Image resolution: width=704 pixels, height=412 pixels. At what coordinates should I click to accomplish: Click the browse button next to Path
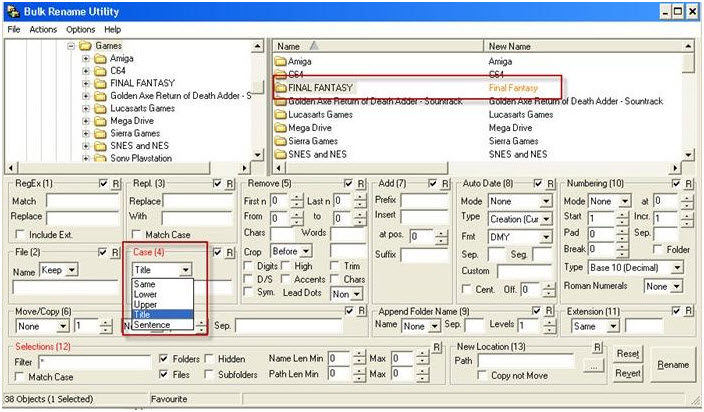point(594,366)
